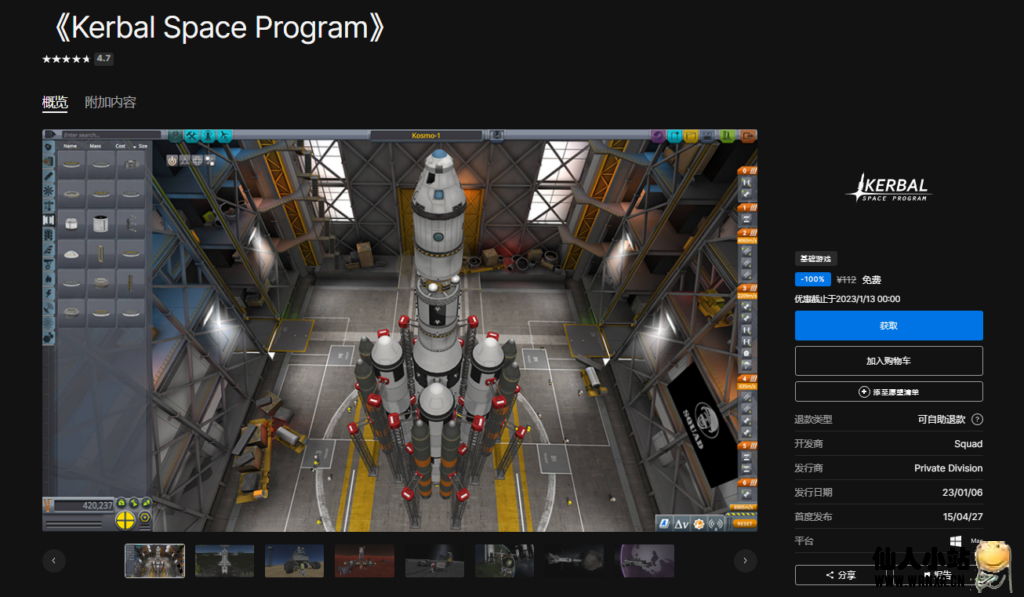The image size is (1024, 597).
Task: Click the -100% discount badge
Action: [x=812, y=279]
